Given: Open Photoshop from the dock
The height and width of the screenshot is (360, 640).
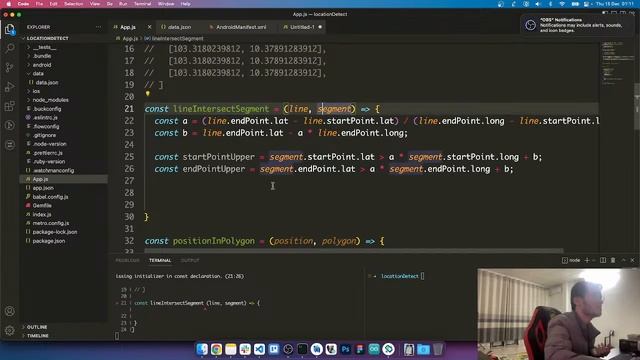Looking at the screenshot, I should coord(345,349).
